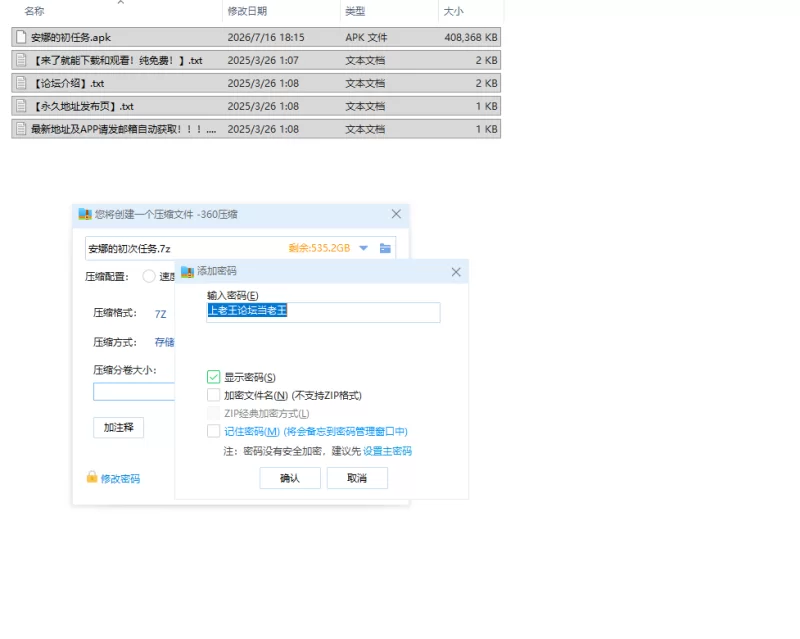Viewport: 800px width, 639px height.
Task: Open the 设置主密码 link
Action: coord(387,451)
